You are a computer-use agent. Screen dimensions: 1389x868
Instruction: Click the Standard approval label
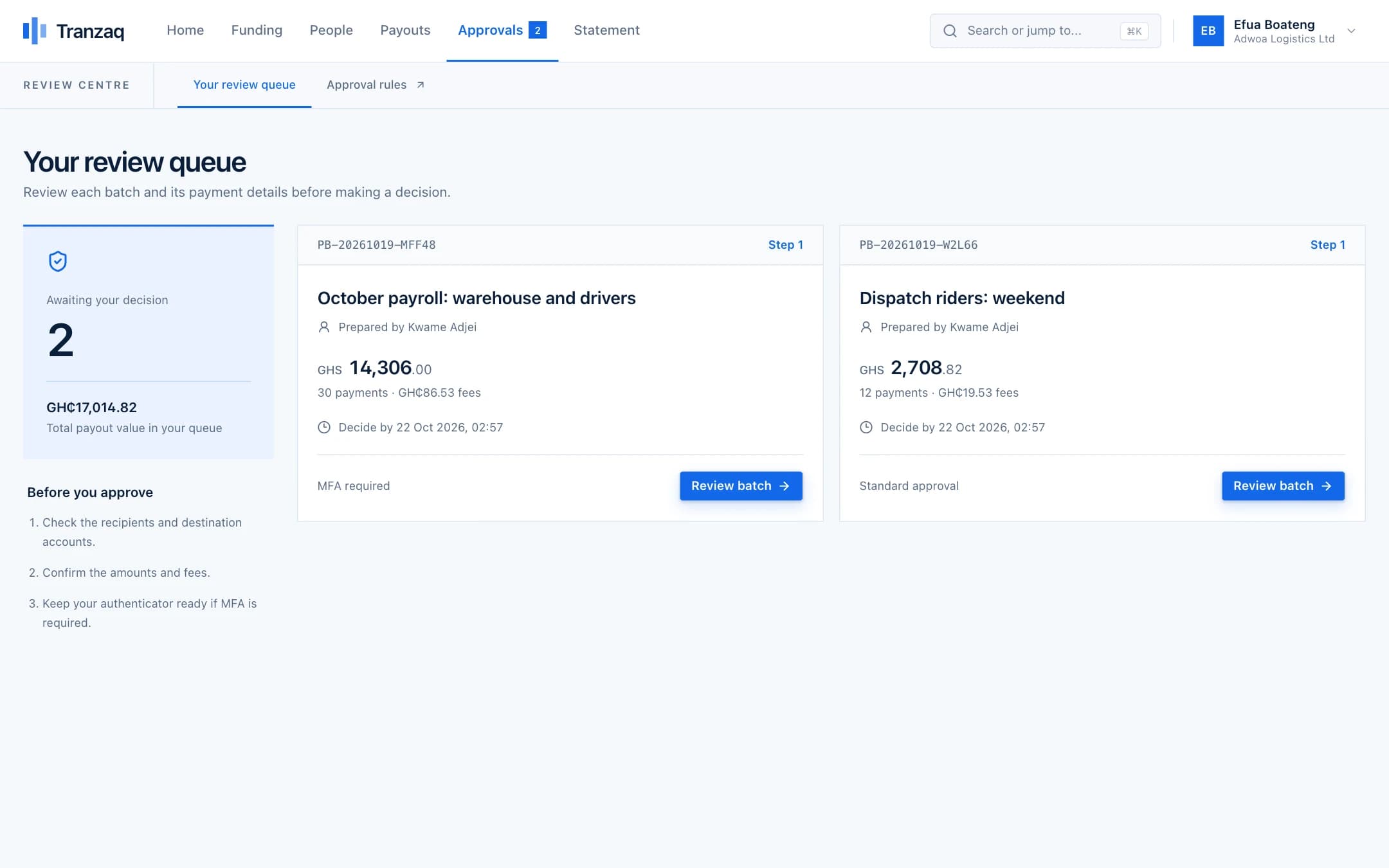click(909, 486)
